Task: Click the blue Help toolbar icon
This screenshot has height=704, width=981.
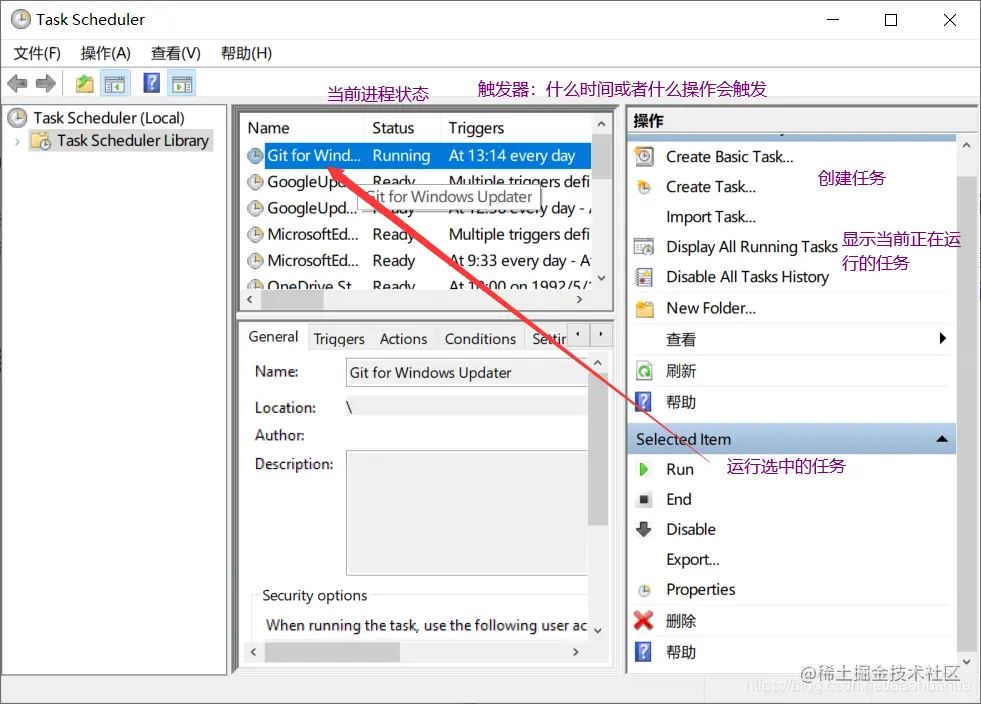Action: coord(151,83)
